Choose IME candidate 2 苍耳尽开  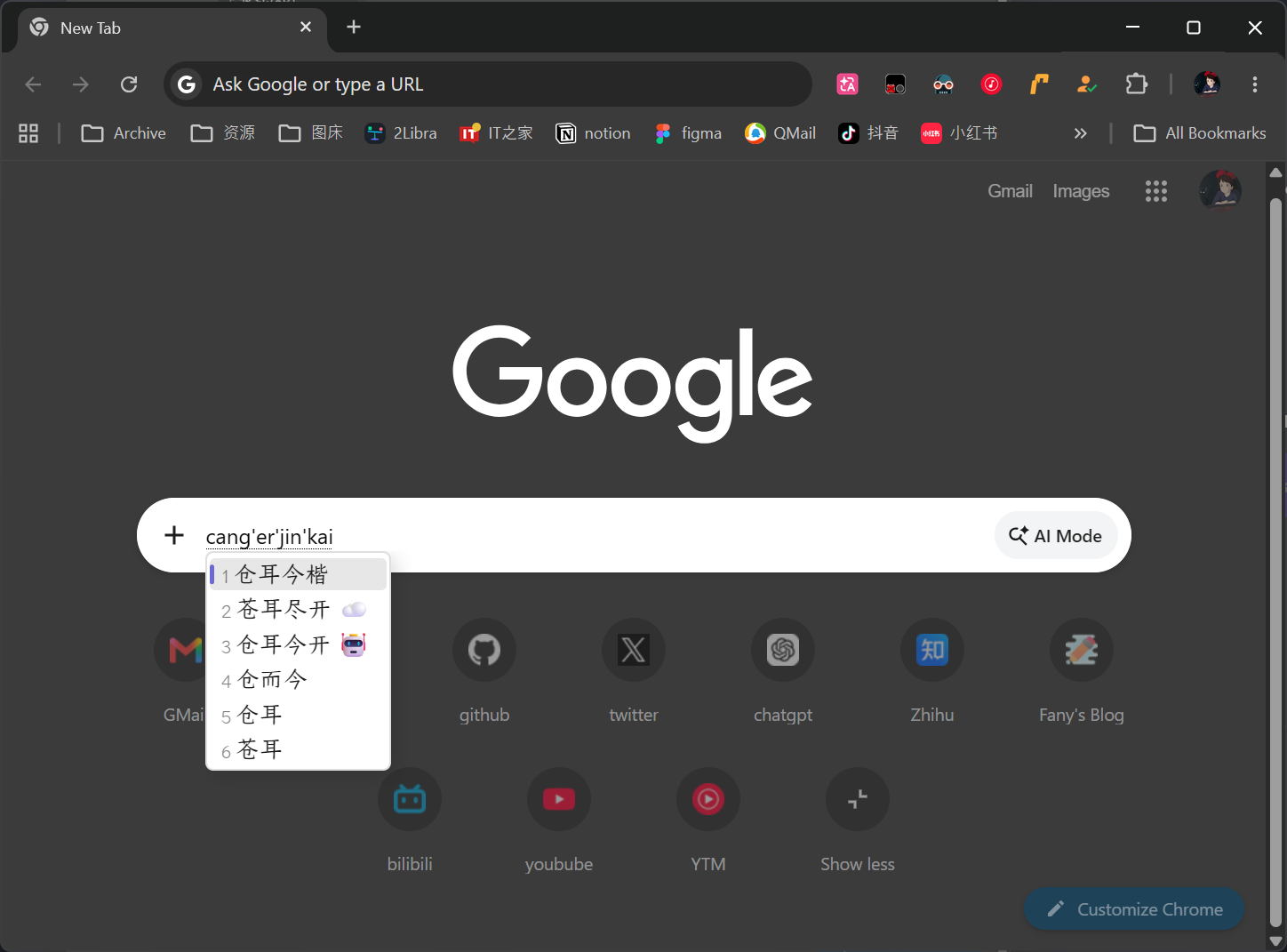tap(298, 610)
